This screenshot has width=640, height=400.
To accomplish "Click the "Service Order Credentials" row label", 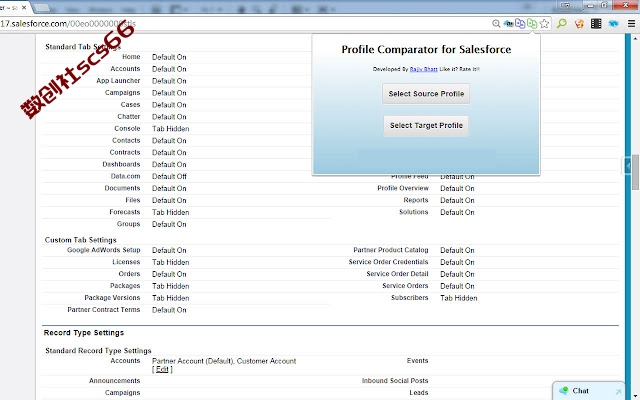I will pos(388,262).
